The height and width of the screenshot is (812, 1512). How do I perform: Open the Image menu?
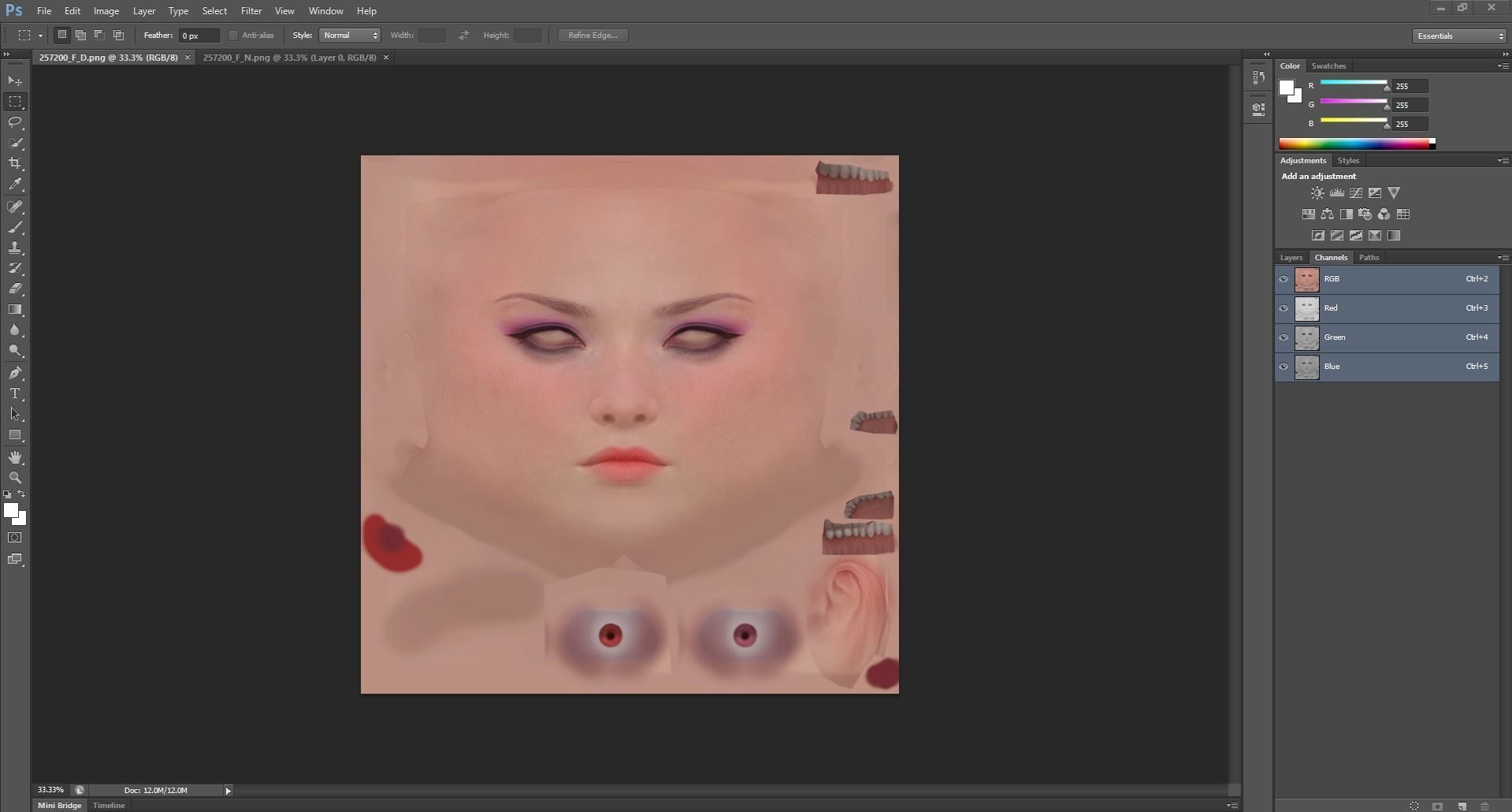106,11
